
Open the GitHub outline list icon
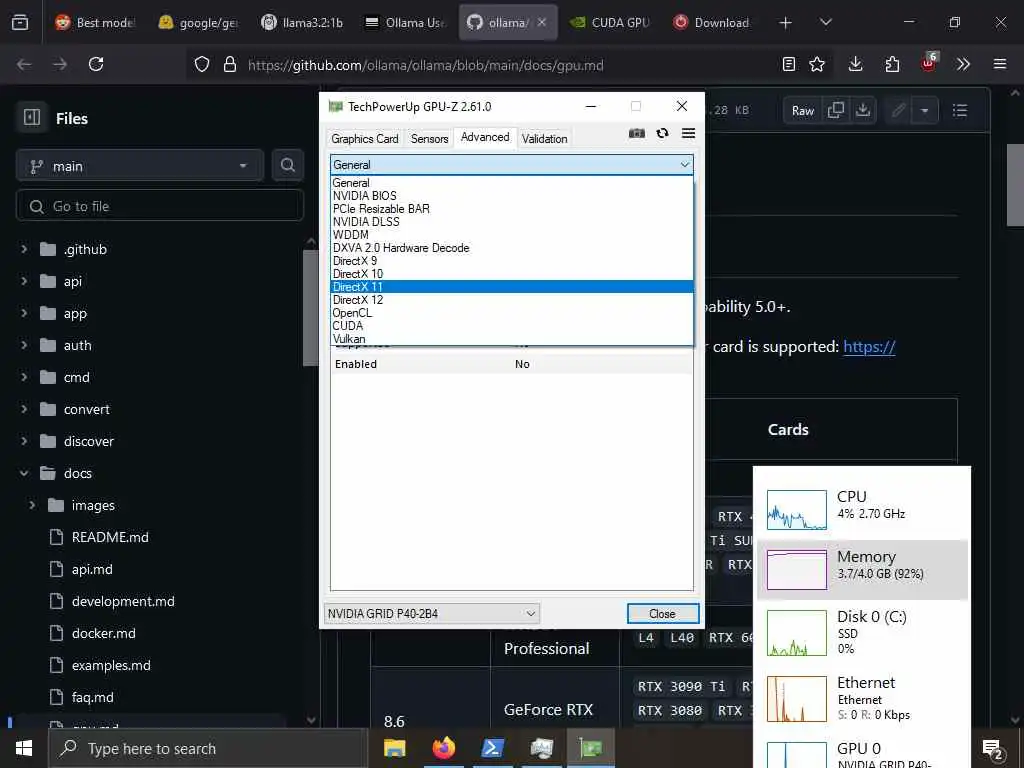click(959, 110)
